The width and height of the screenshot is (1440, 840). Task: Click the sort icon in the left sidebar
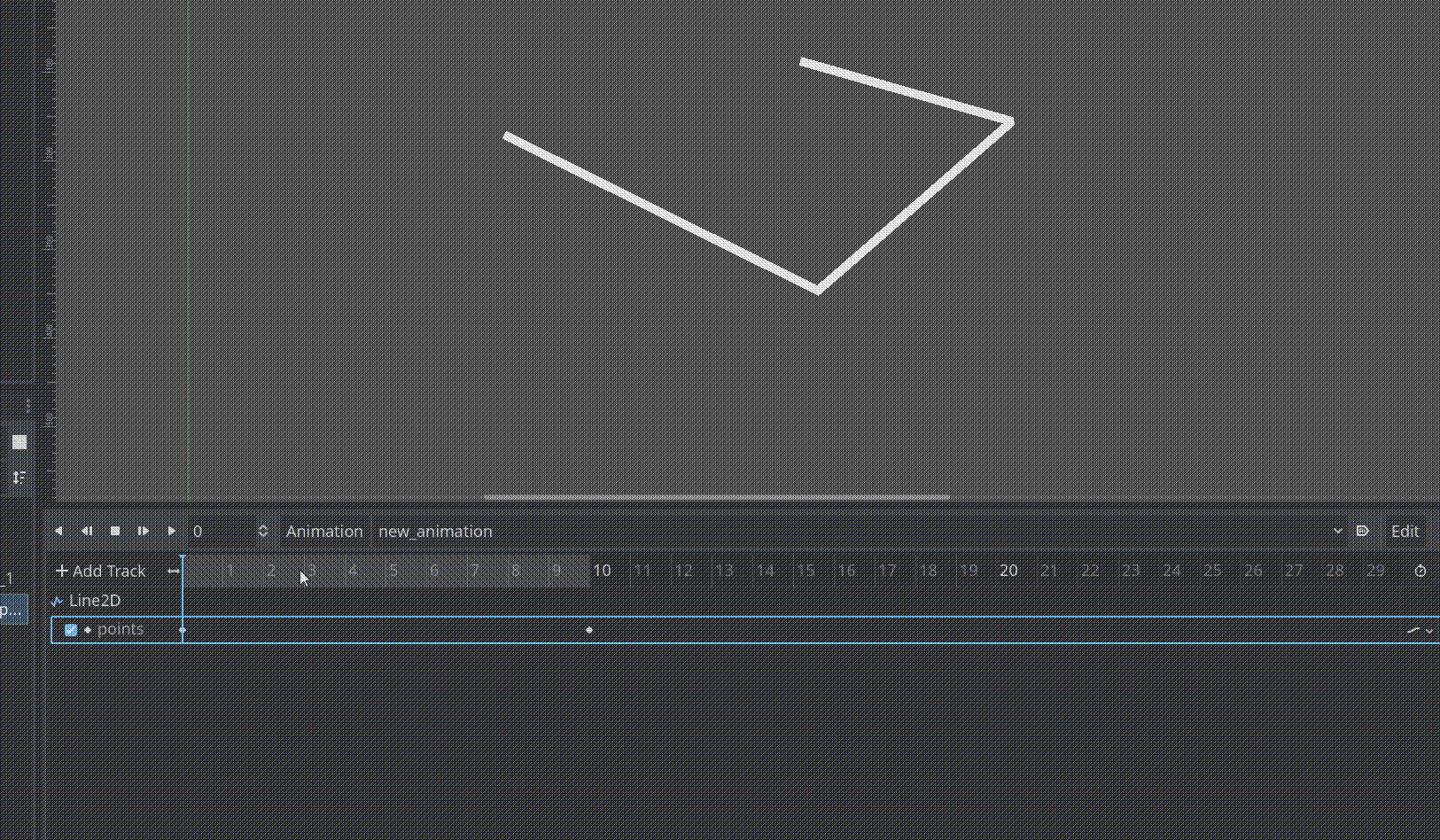pos(19,476)
